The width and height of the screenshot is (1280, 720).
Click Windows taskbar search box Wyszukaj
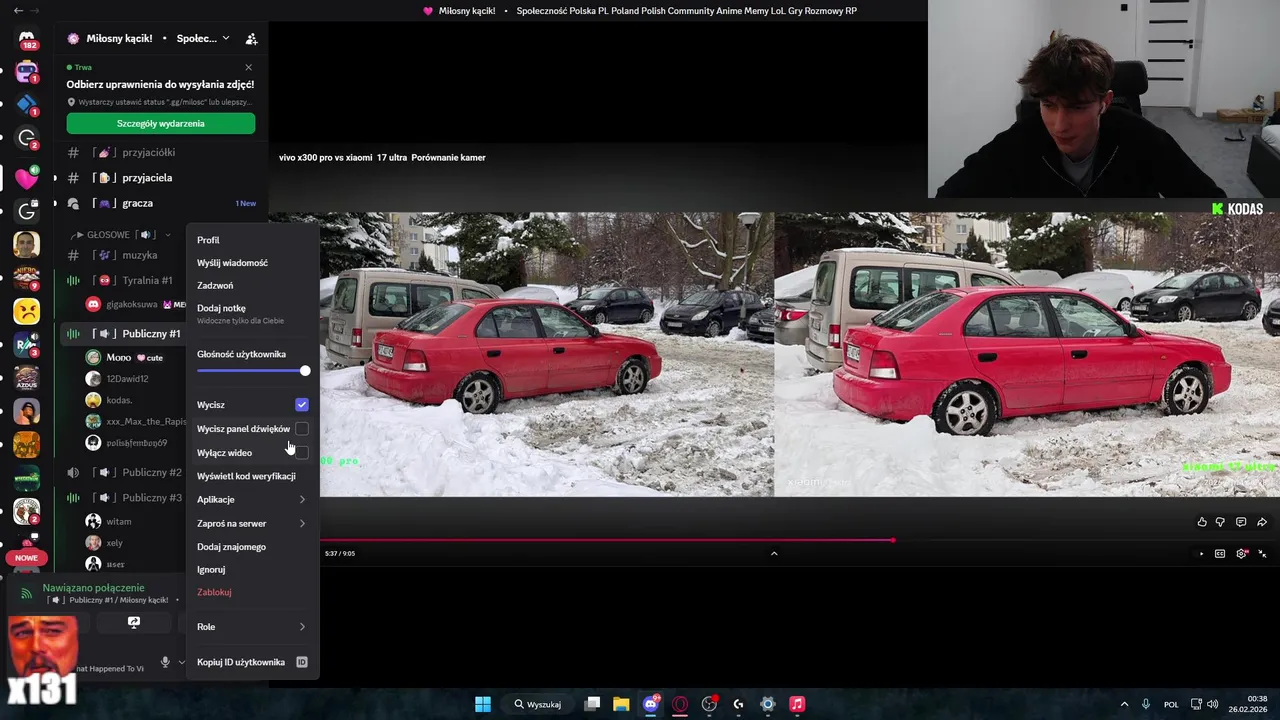pos(538,704)
